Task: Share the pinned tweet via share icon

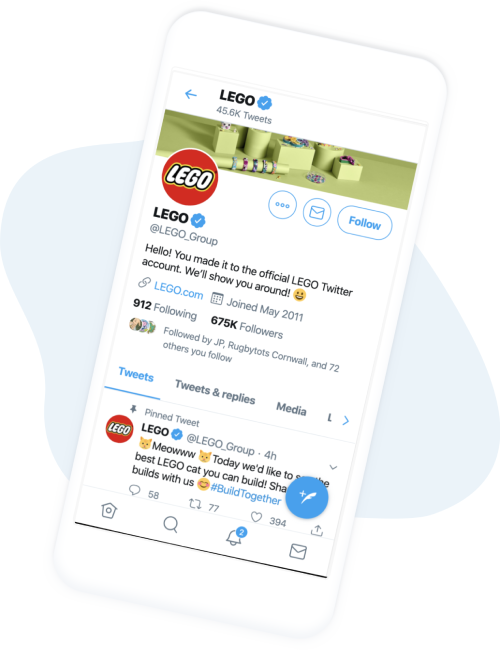Action: tap(317, 530)
